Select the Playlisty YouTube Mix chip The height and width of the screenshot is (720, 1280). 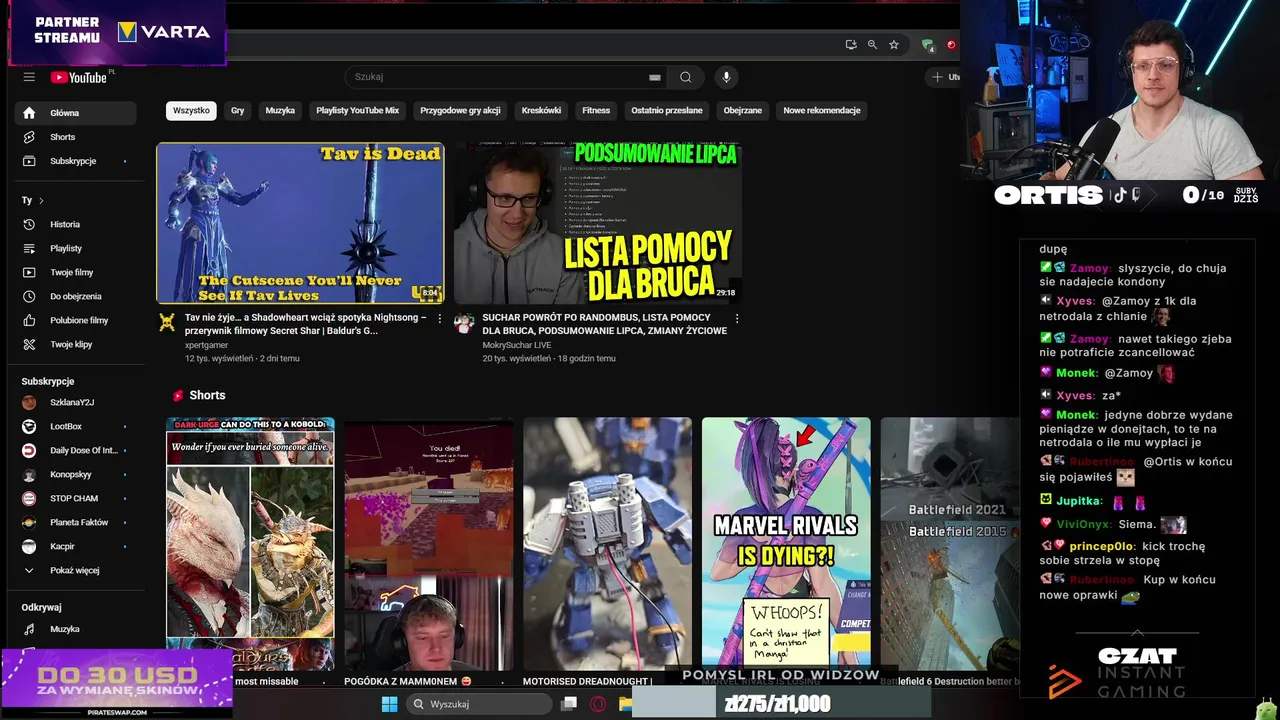tap(357, 110)
